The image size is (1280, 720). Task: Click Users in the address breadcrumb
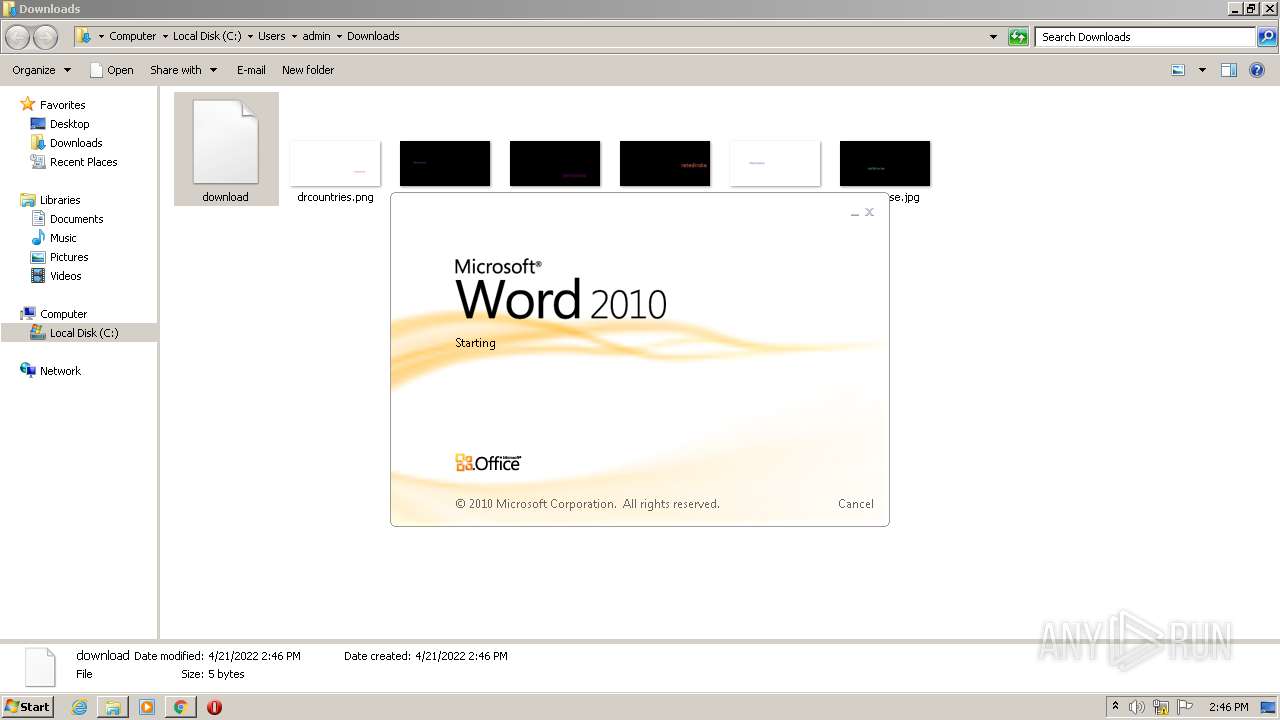tap(272, 36)
